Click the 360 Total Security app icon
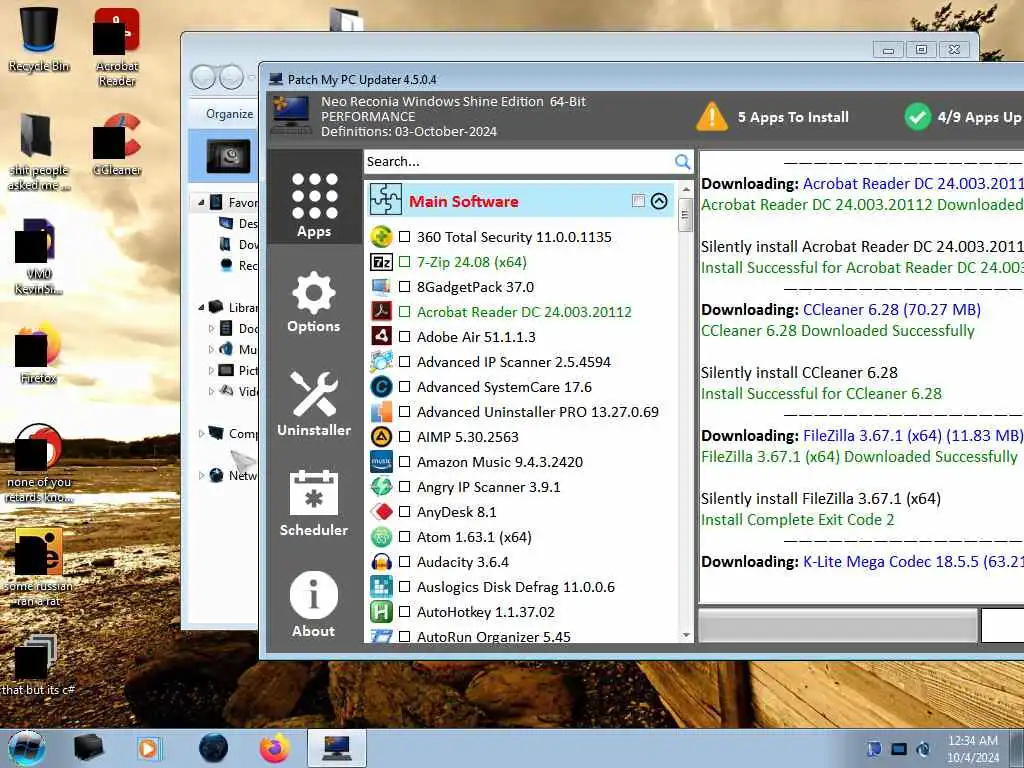 click(381, 236)
